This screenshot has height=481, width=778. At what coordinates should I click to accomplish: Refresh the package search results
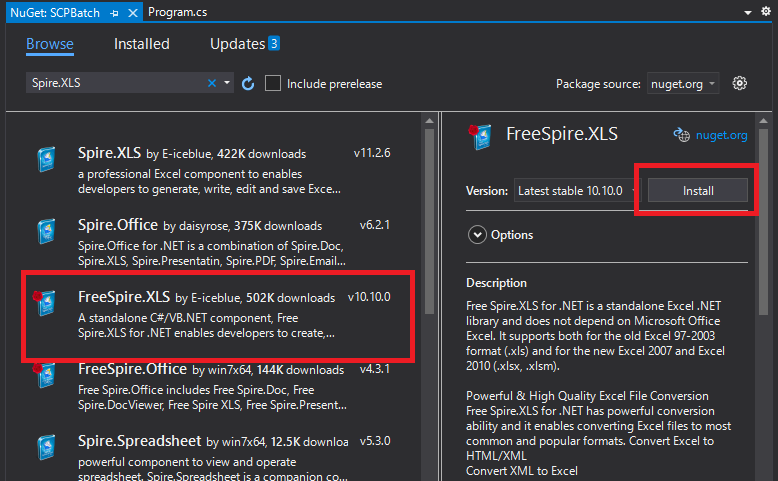(248, 83)
